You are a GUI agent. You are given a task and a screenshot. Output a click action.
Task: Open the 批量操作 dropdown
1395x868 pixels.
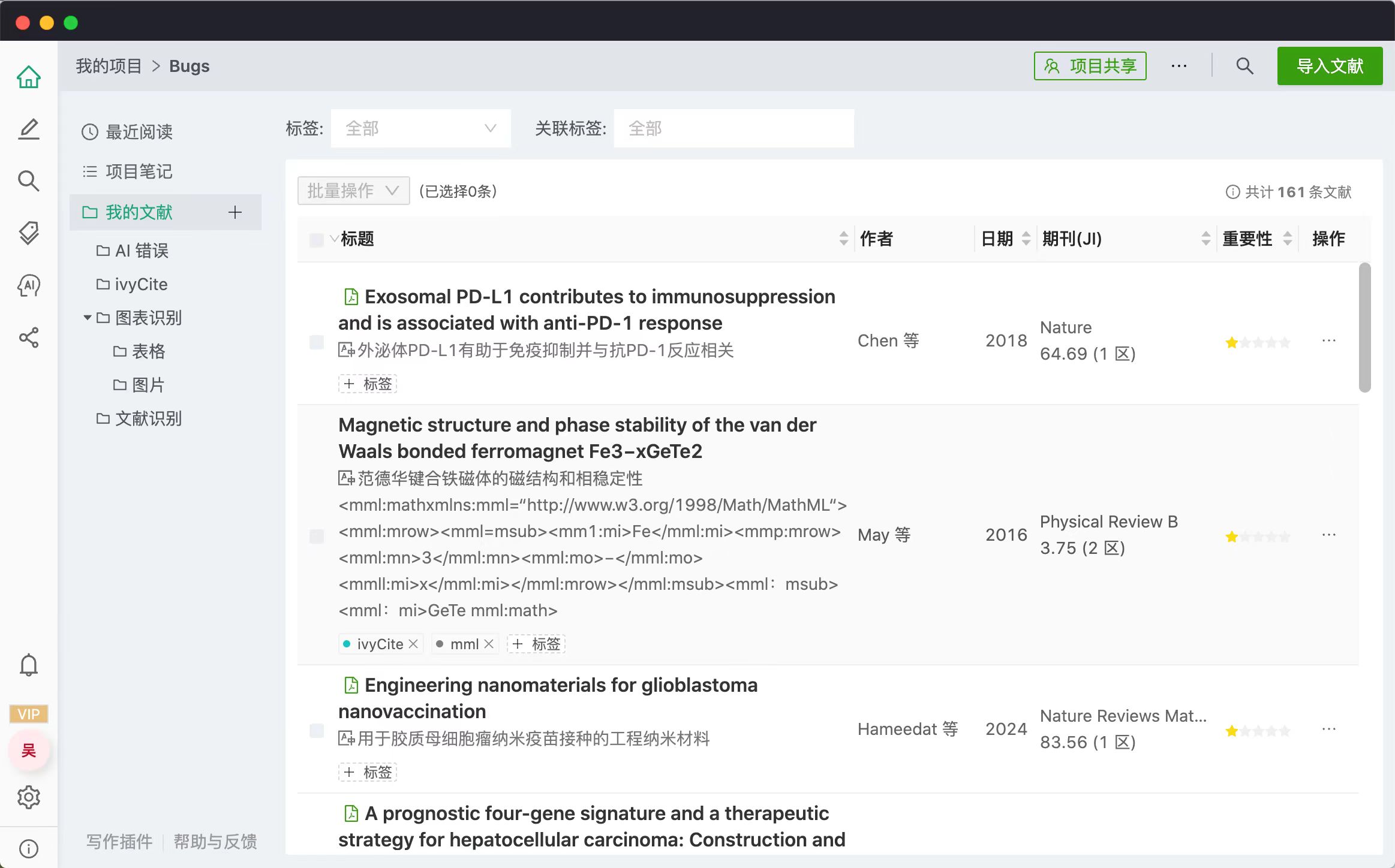point(354,191)
